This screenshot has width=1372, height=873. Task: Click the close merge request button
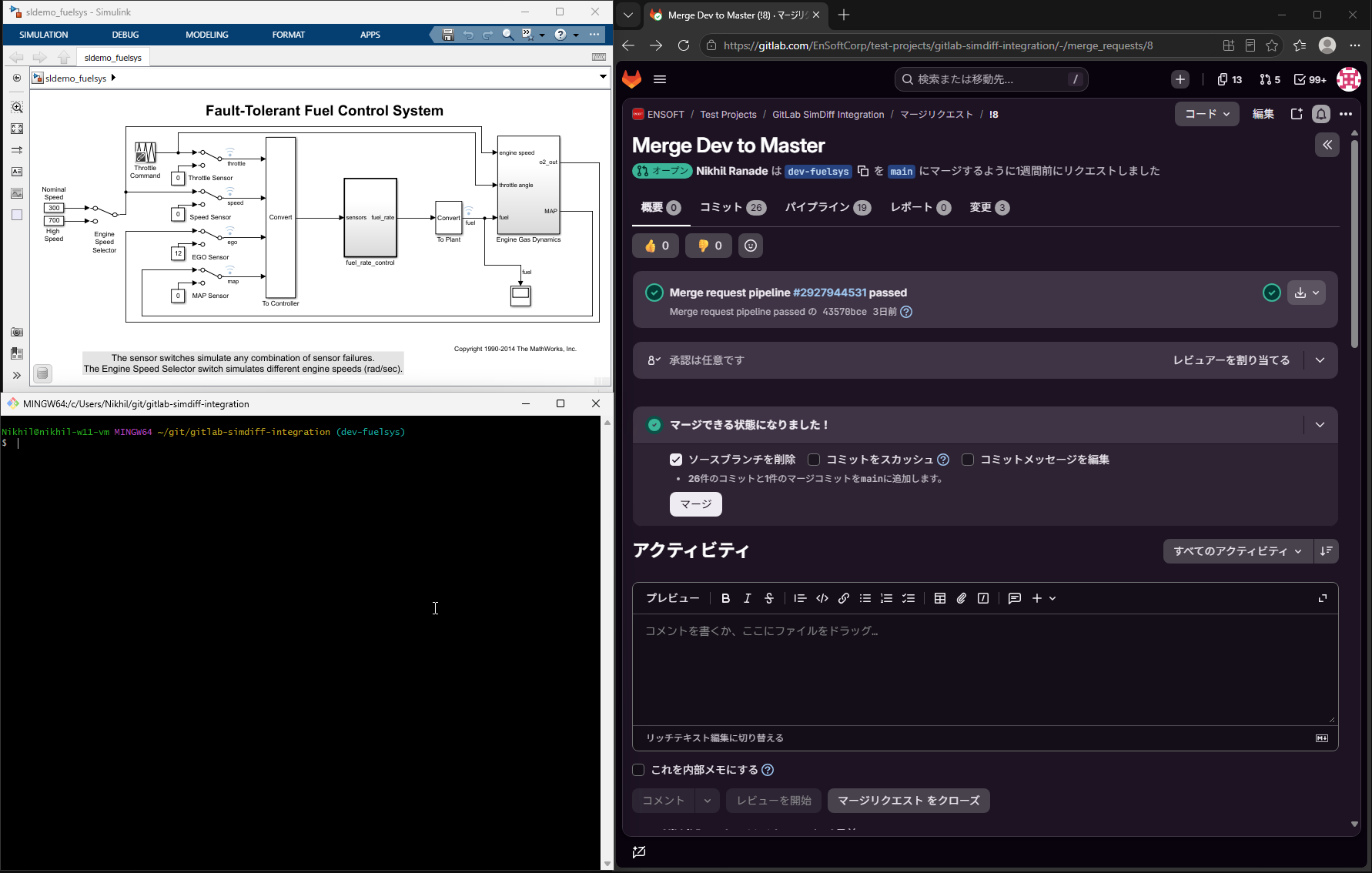pos(909,801)
